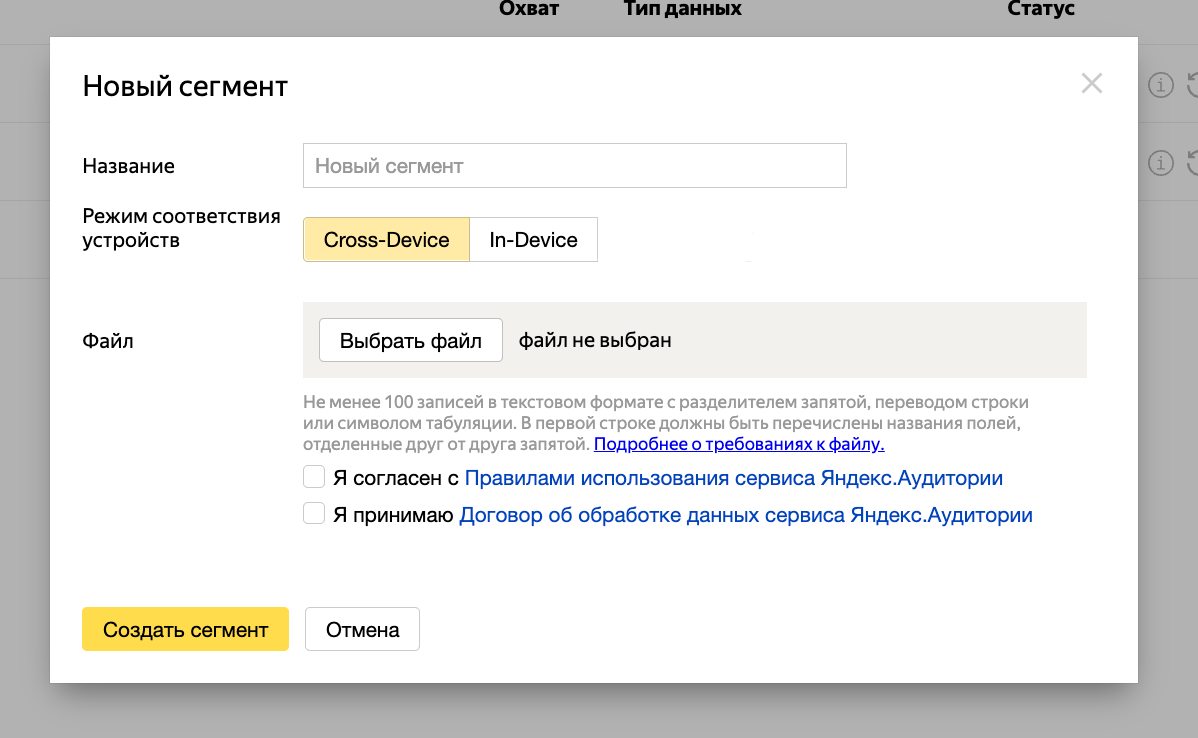
Task: Open Правилами использования сервиса Яндекс.Аудитории link
Action: coord(733,477)
